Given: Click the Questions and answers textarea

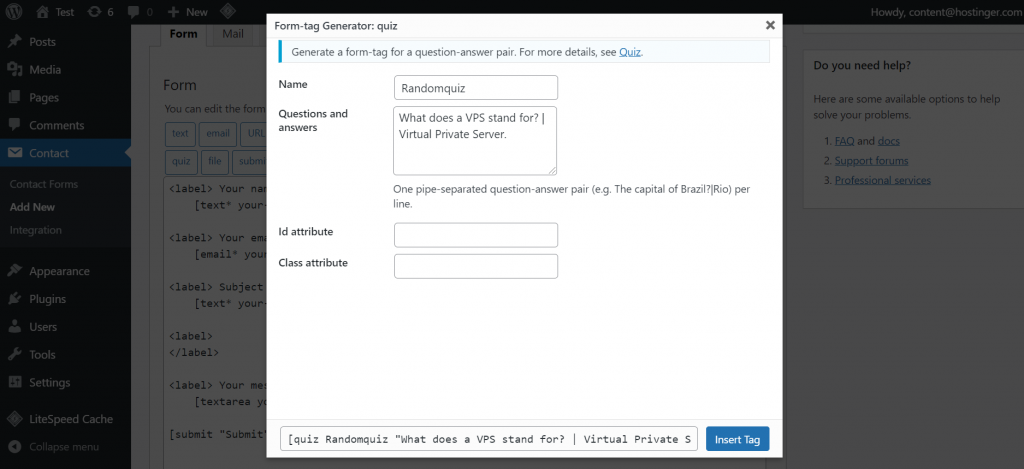Looking at the screenshot, I should click(x=475, y=140).
